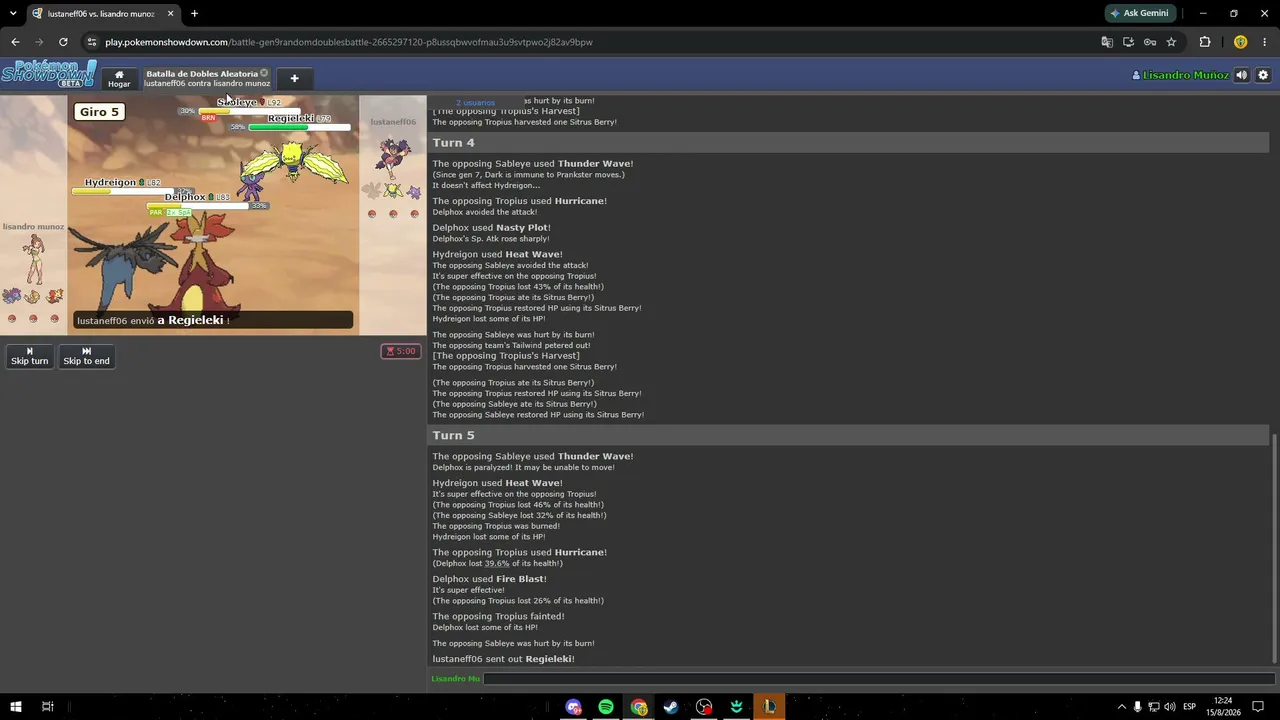This screenshot has width=1280, height=720.
Task: Click the install app icon
Action: pyautogui.click(x=1128, y=42)
